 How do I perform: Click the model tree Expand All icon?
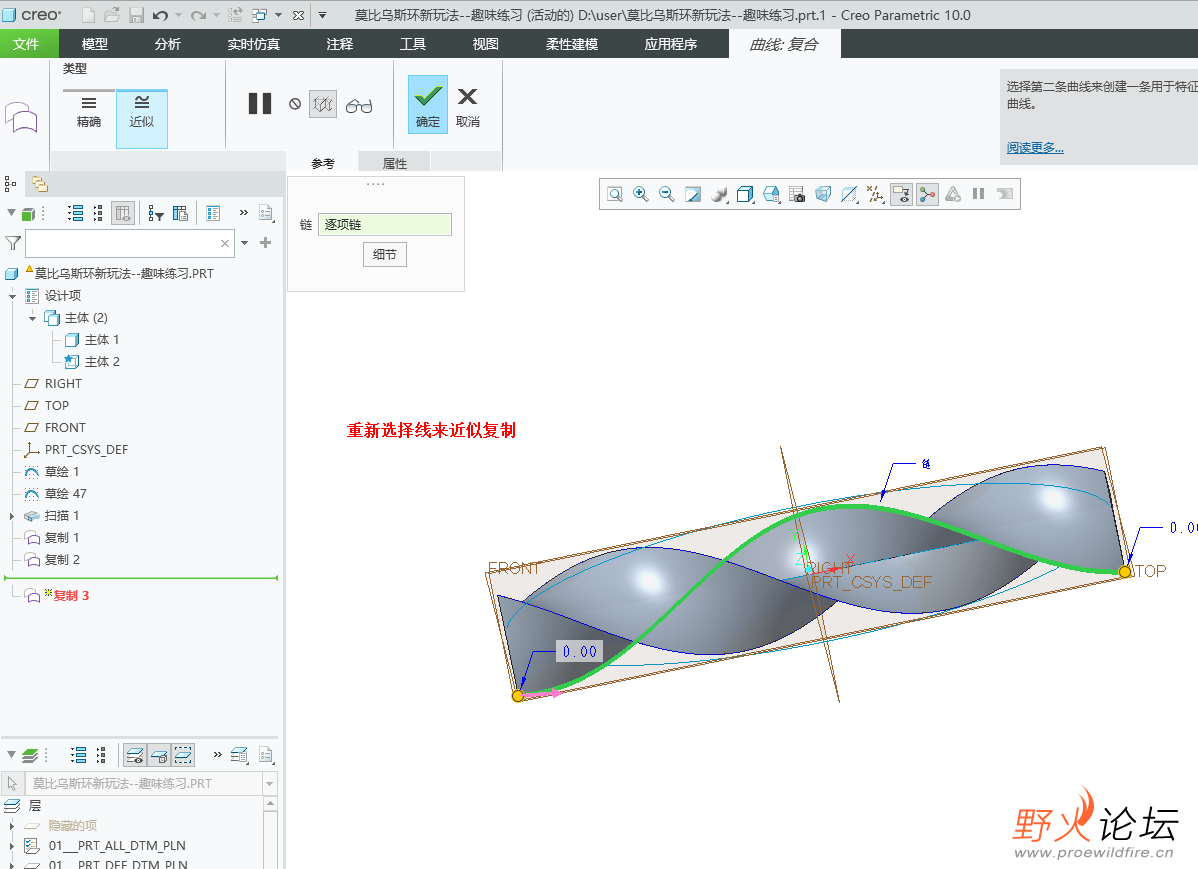click(x=76, y=213)
